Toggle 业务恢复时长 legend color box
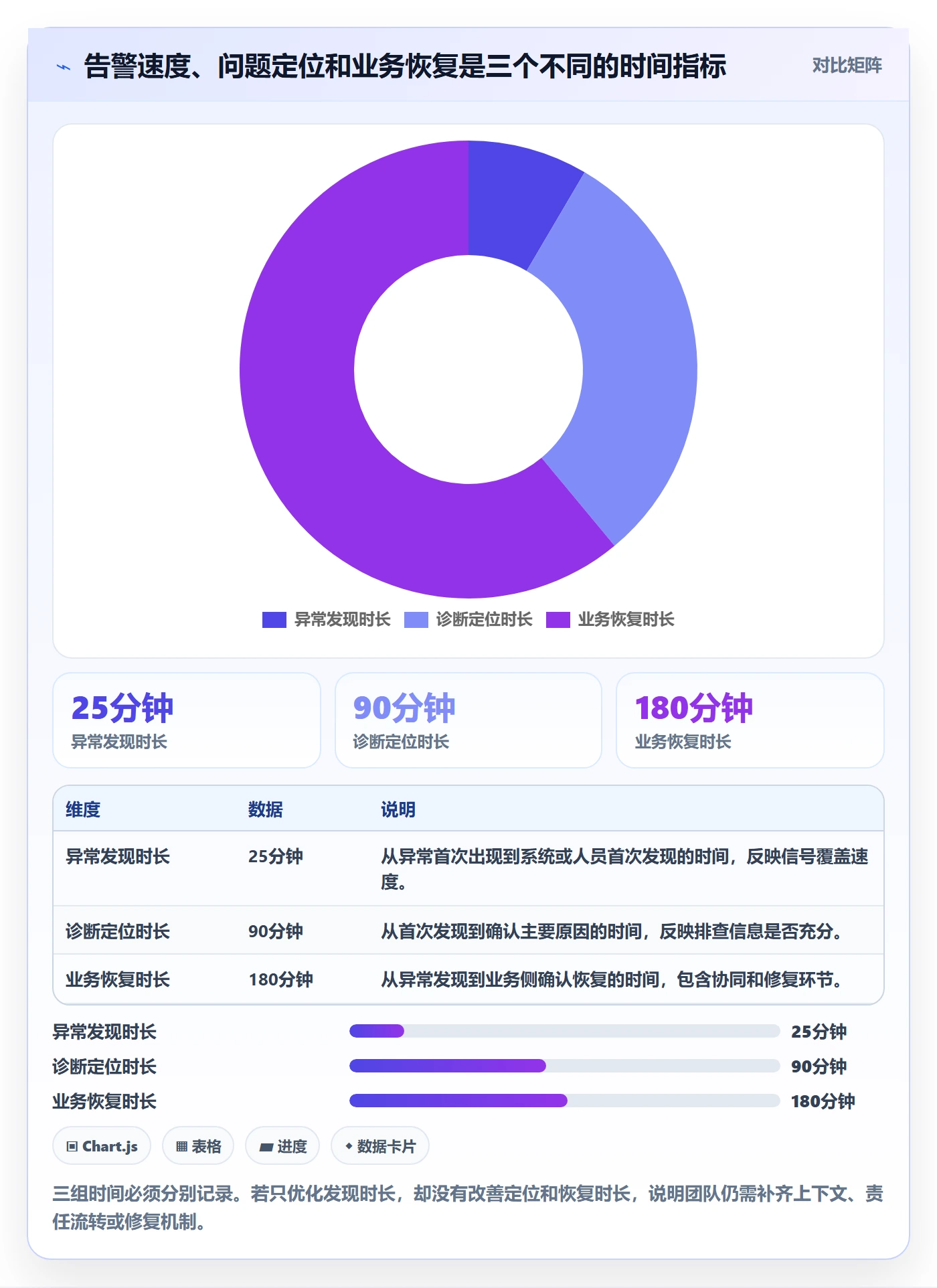937x1288 pixels. pos(558,620)
